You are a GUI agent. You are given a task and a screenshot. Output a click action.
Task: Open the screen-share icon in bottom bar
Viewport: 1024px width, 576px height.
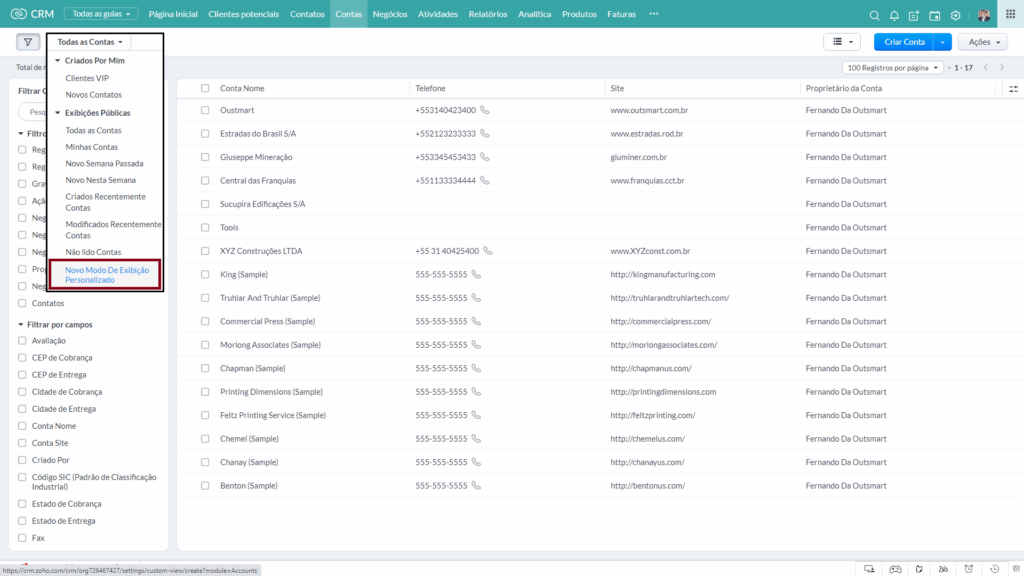pyautogui.click(x=869, y=569)
